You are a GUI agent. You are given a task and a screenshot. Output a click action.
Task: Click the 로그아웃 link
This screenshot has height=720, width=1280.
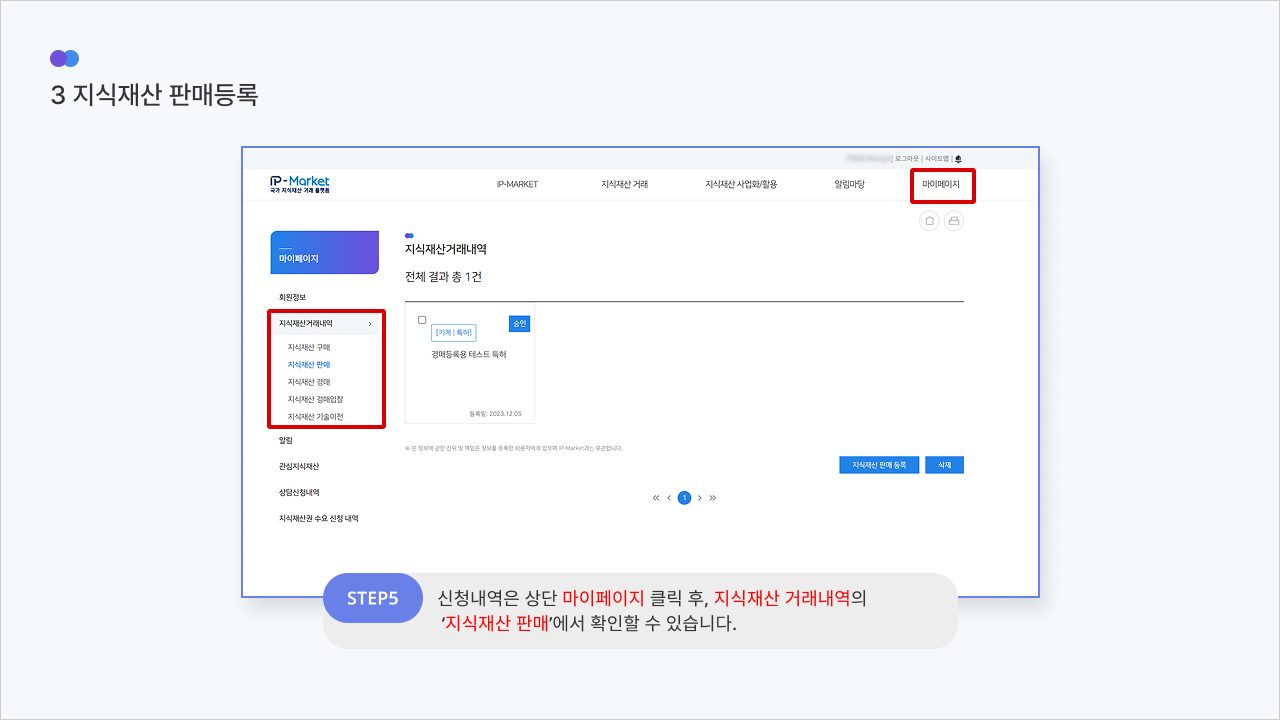click(x=907, y=159)
